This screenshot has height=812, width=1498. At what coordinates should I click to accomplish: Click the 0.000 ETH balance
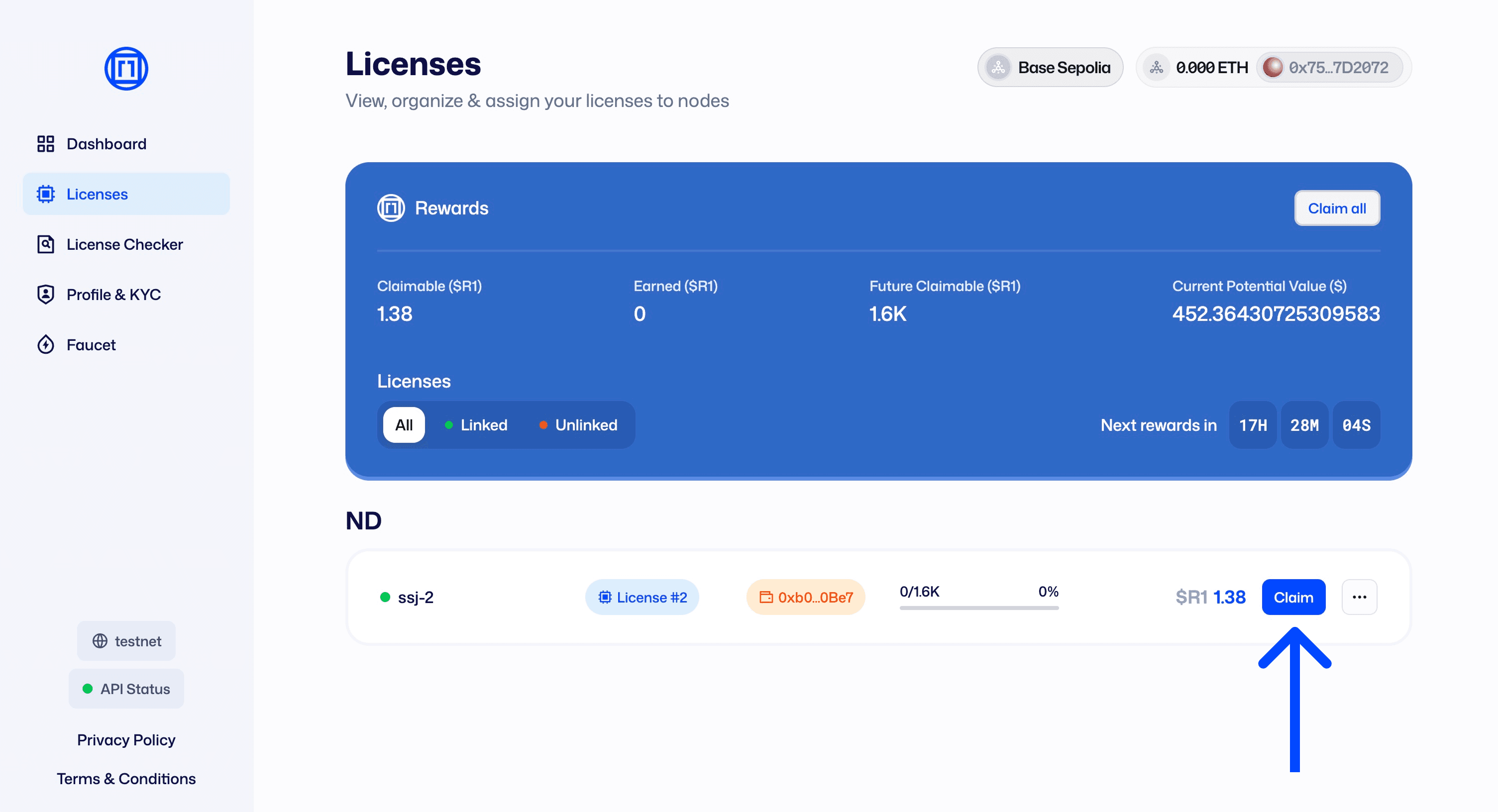(x=1212, y=68)
